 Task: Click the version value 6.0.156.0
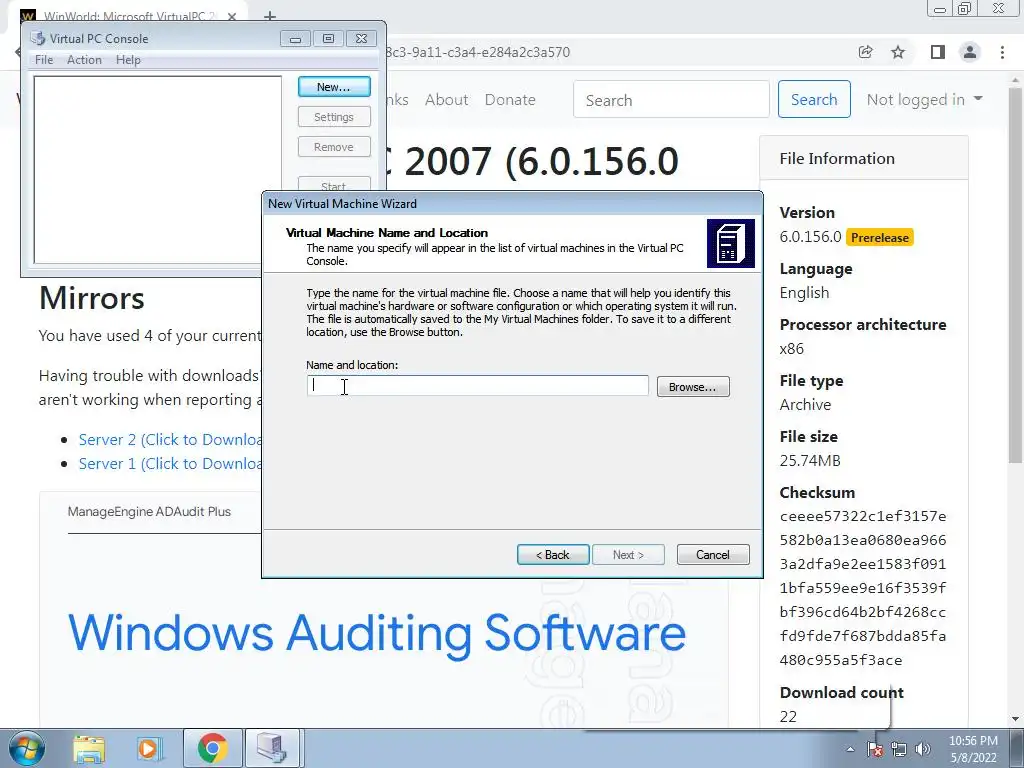(x=810, y=236)
